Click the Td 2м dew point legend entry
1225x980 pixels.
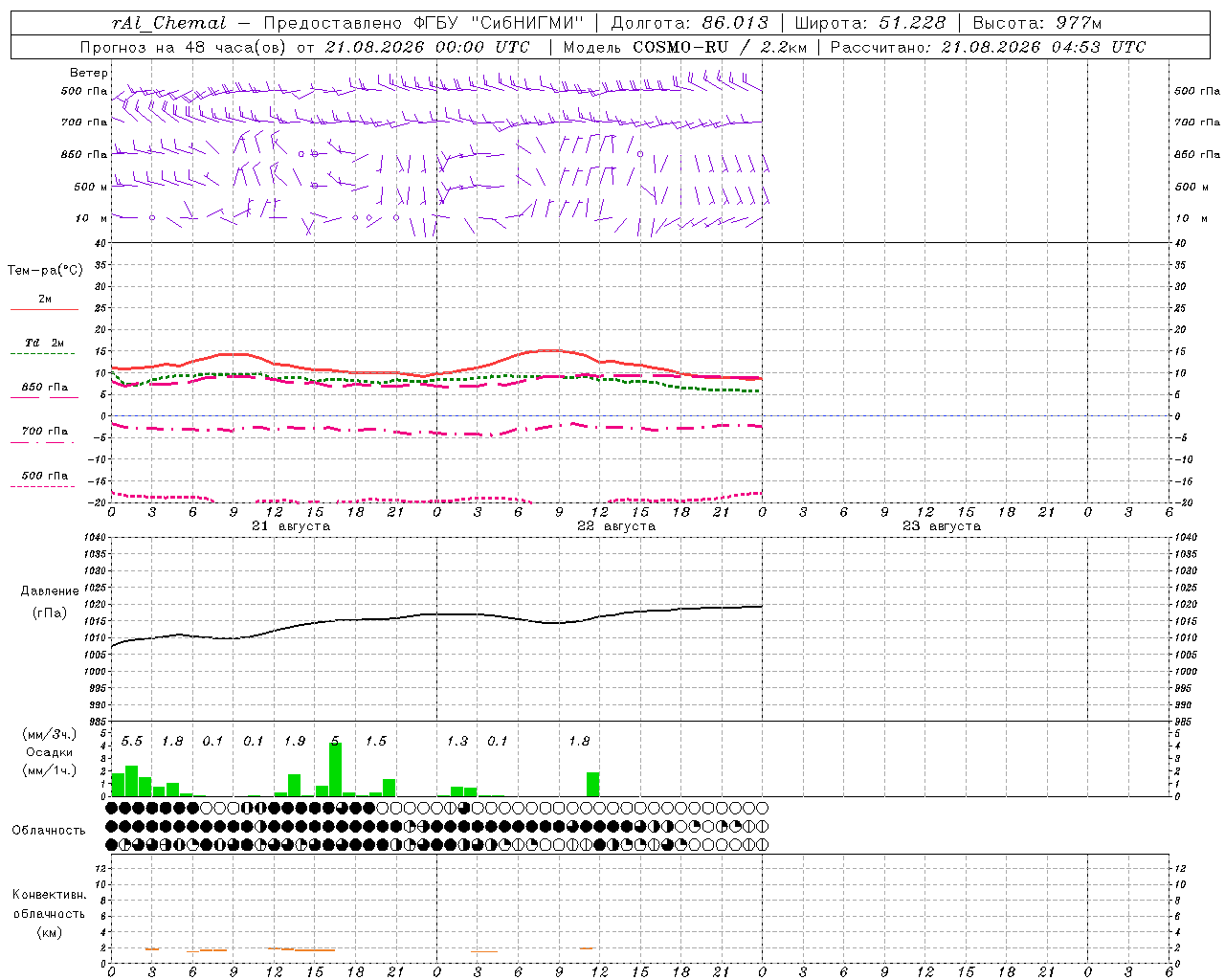click(44, 346)
